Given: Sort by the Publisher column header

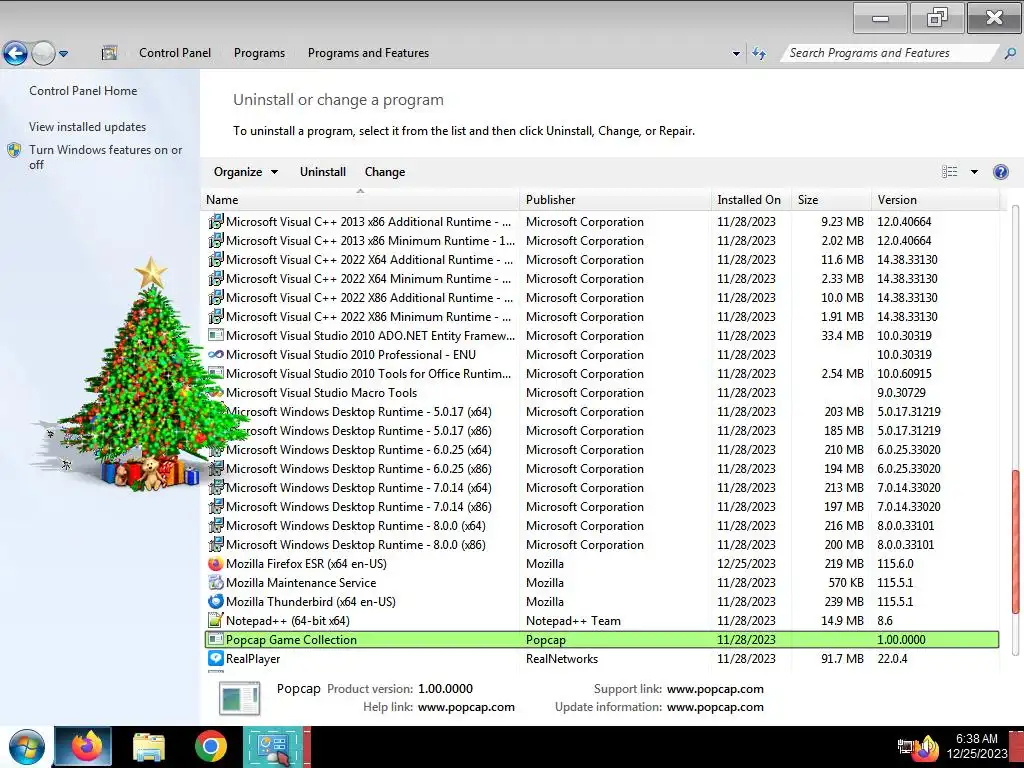Looking at the screenshot, I should (x=615, y=200).
